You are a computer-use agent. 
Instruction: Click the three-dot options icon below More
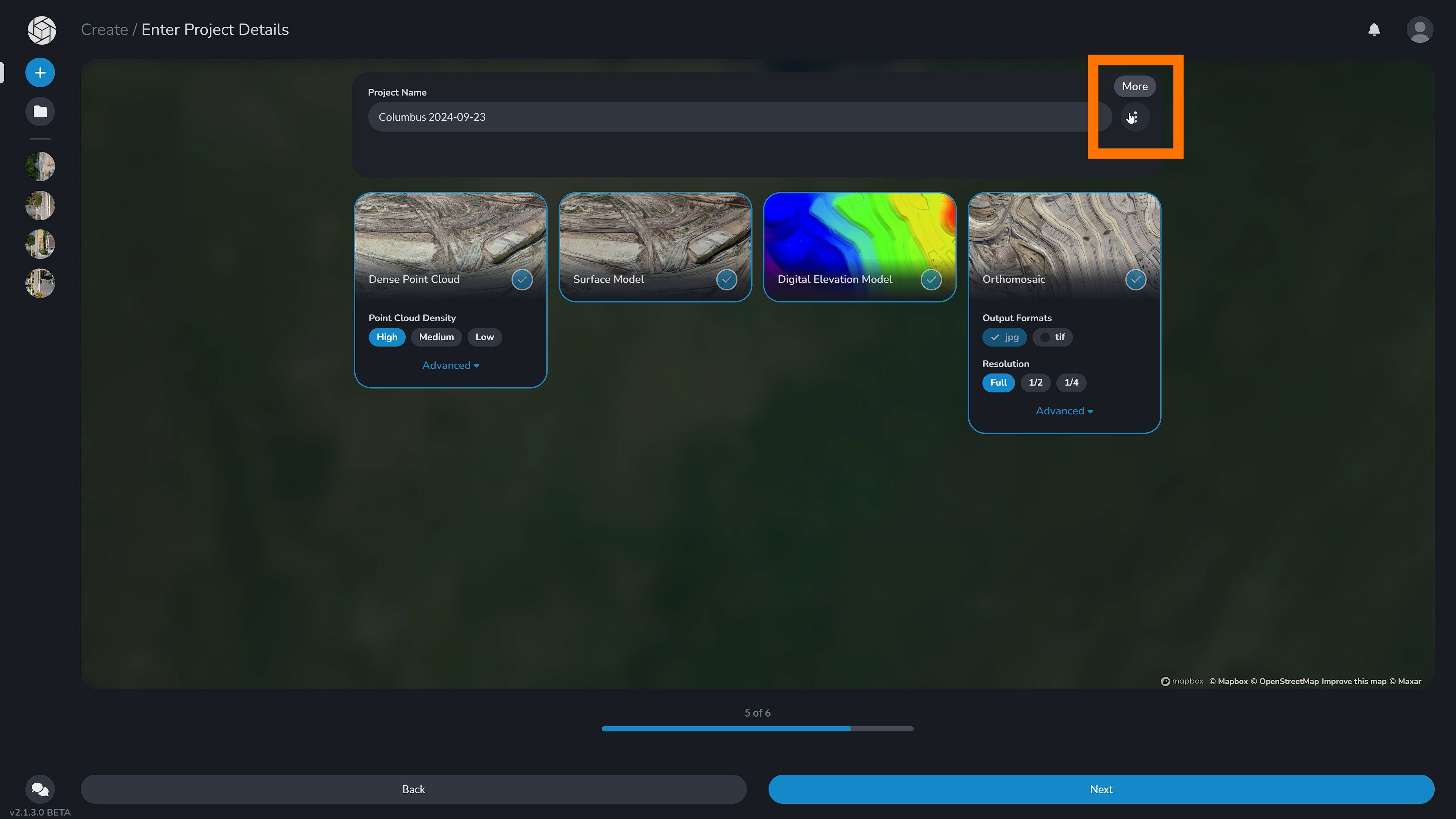click(x=1135, y=117)
